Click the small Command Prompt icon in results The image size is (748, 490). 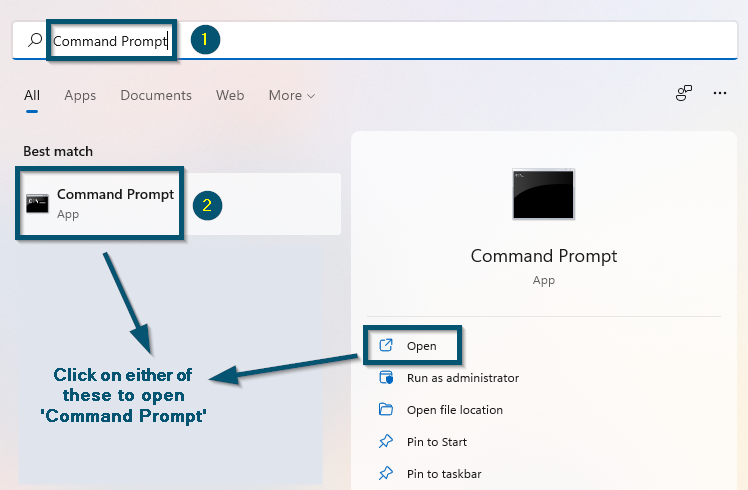37,204
